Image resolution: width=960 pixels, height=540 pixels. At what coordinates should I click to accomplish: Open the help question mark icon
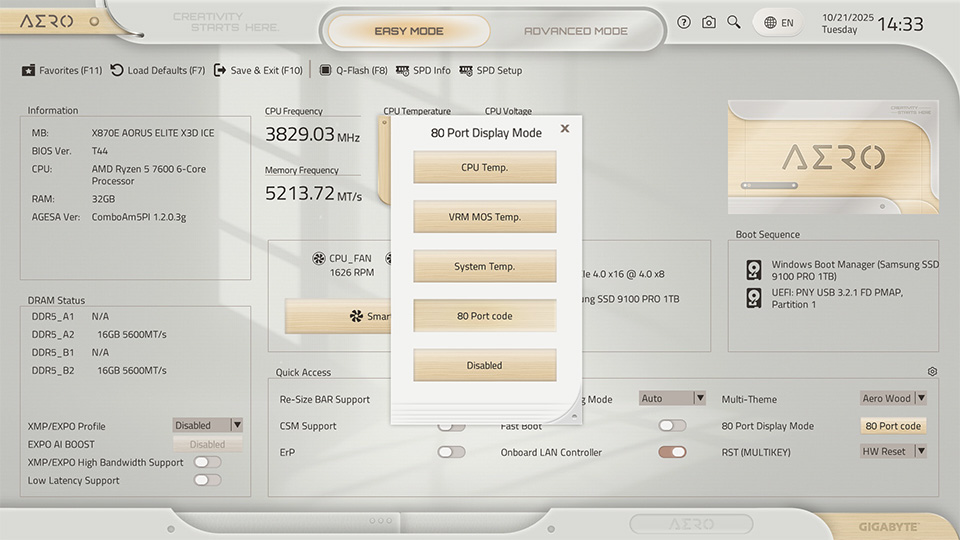(684, 22)
